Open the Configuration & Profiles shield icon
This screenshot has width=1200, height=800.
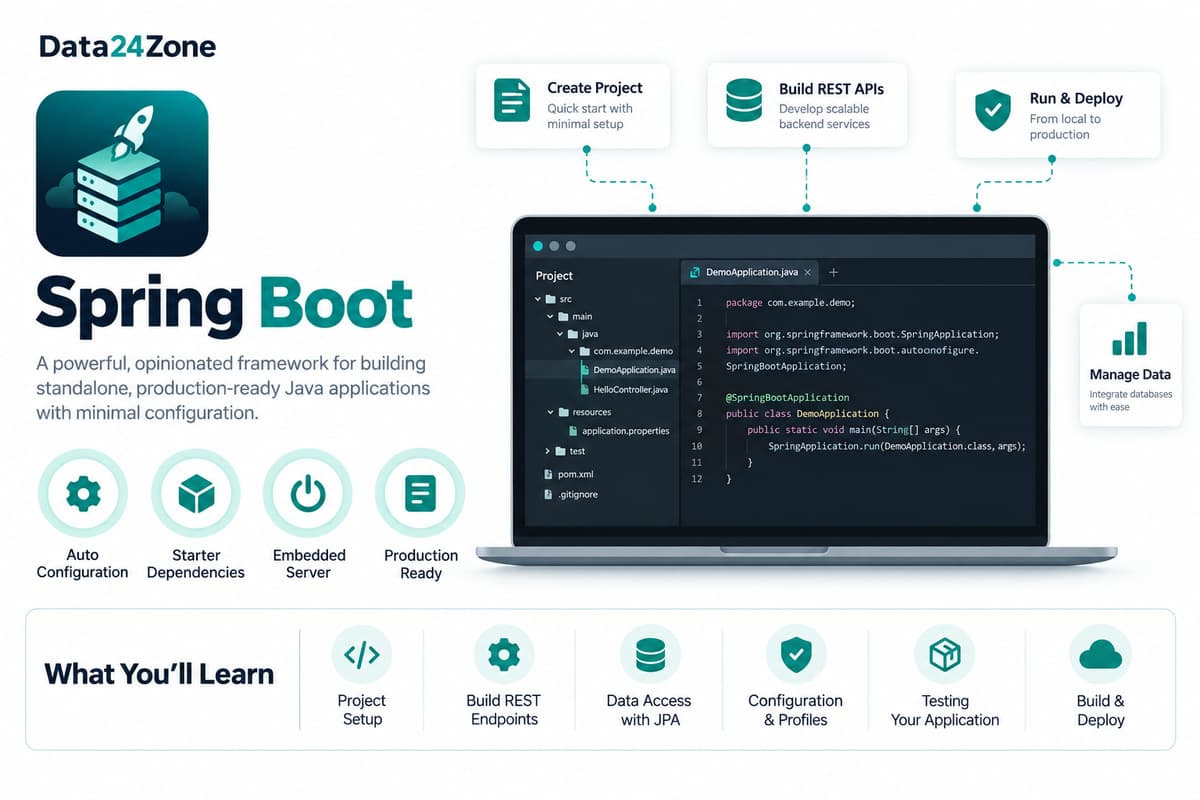click(796, 655)
